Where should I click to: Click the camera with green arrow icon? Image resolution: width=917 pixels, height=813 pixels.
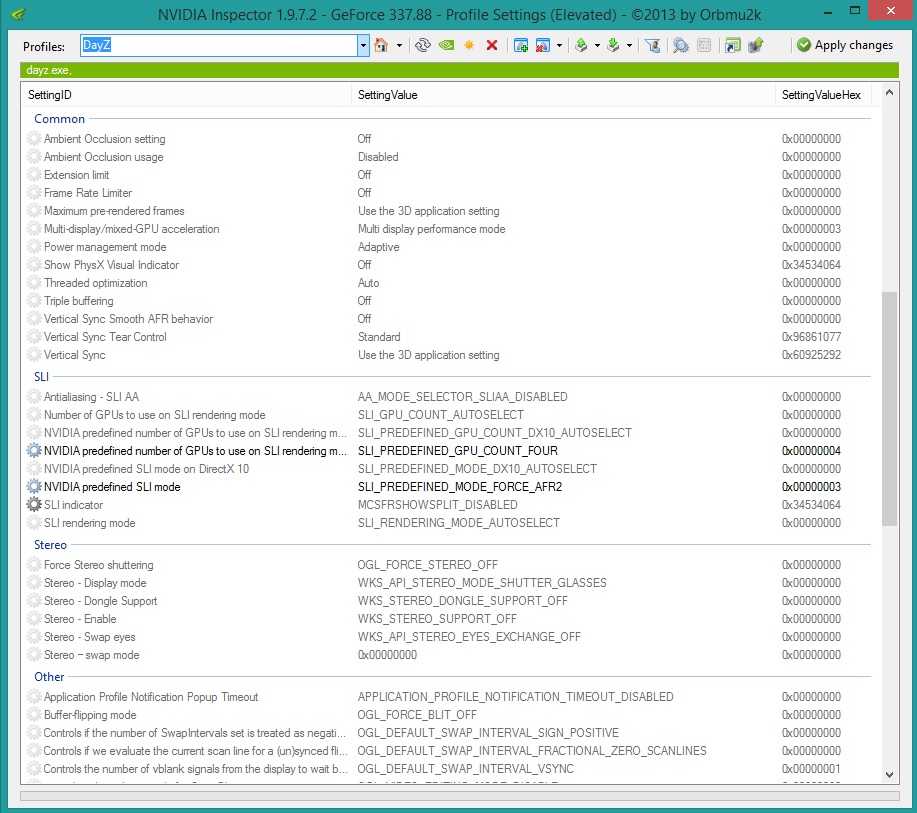(x=756, y=45)
